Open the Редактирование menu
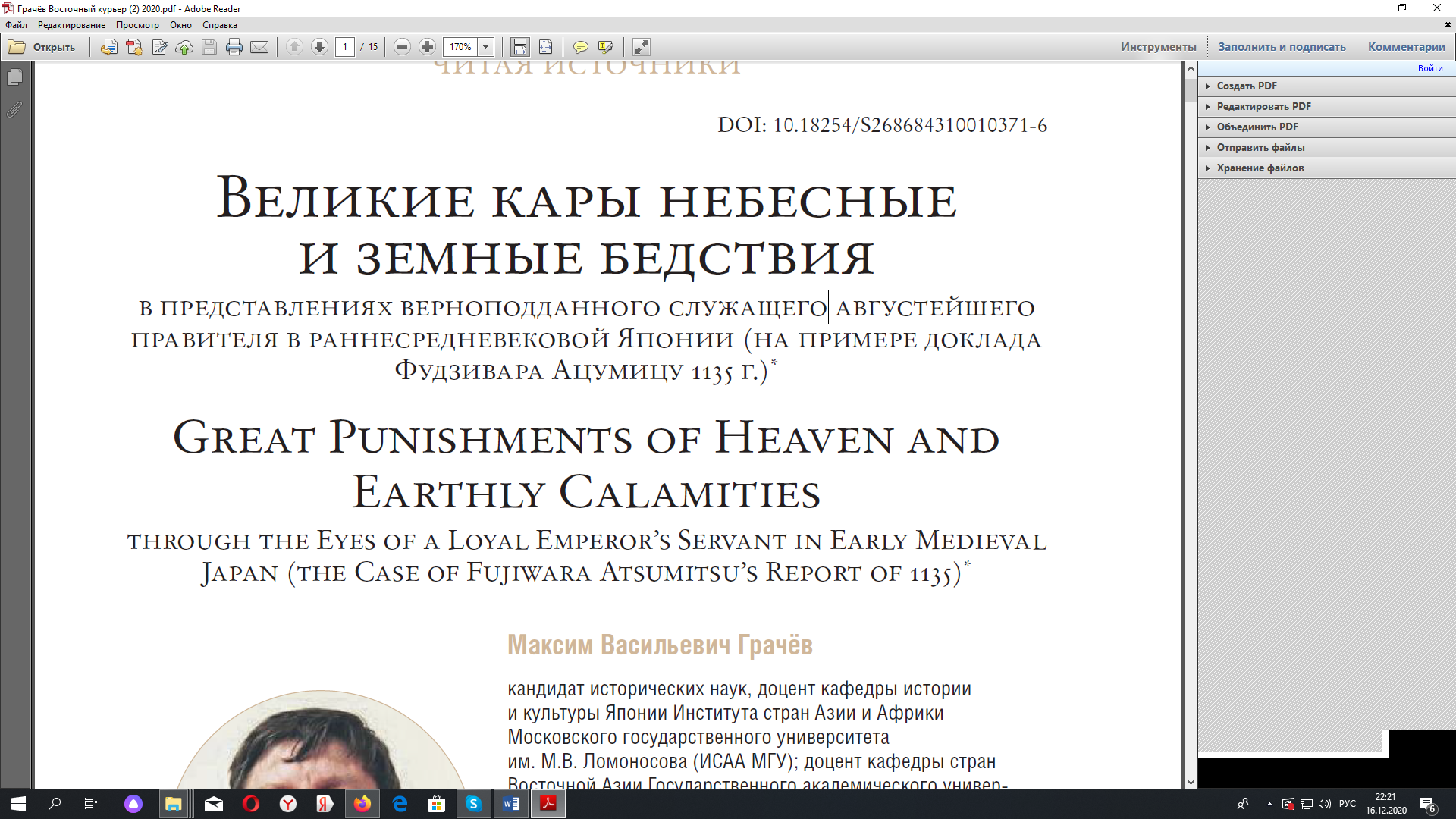 [x=72, y=25]
